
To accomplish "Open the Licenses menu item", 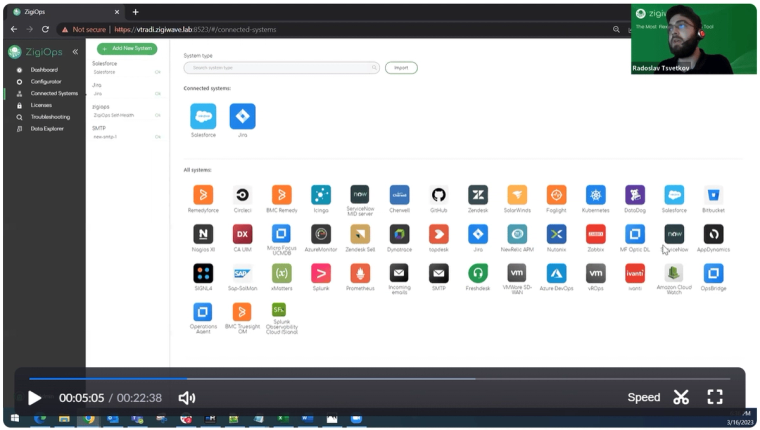I will 41,105.
